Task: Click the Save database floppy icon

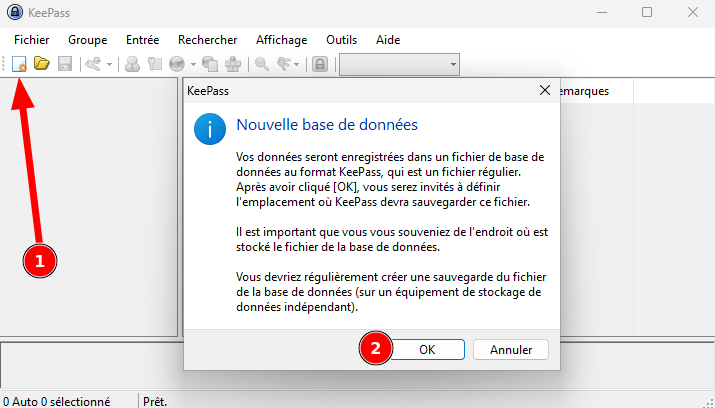Action: pos(64,64)
